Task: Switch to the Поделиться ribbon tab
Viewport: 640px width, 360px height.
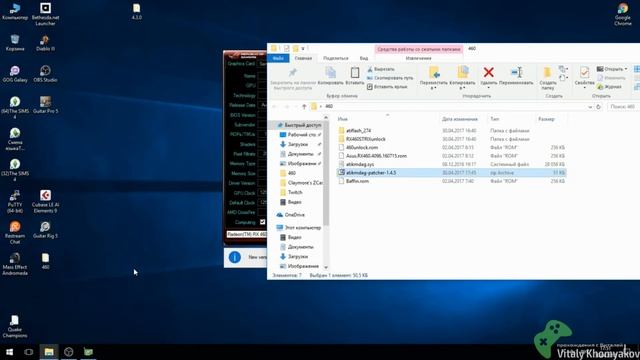Action: pos(336,58)
